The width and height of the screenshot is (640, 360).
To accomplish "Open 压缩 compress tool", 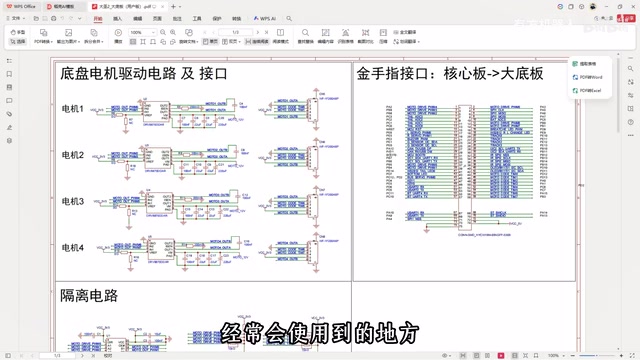I will 383,36.
